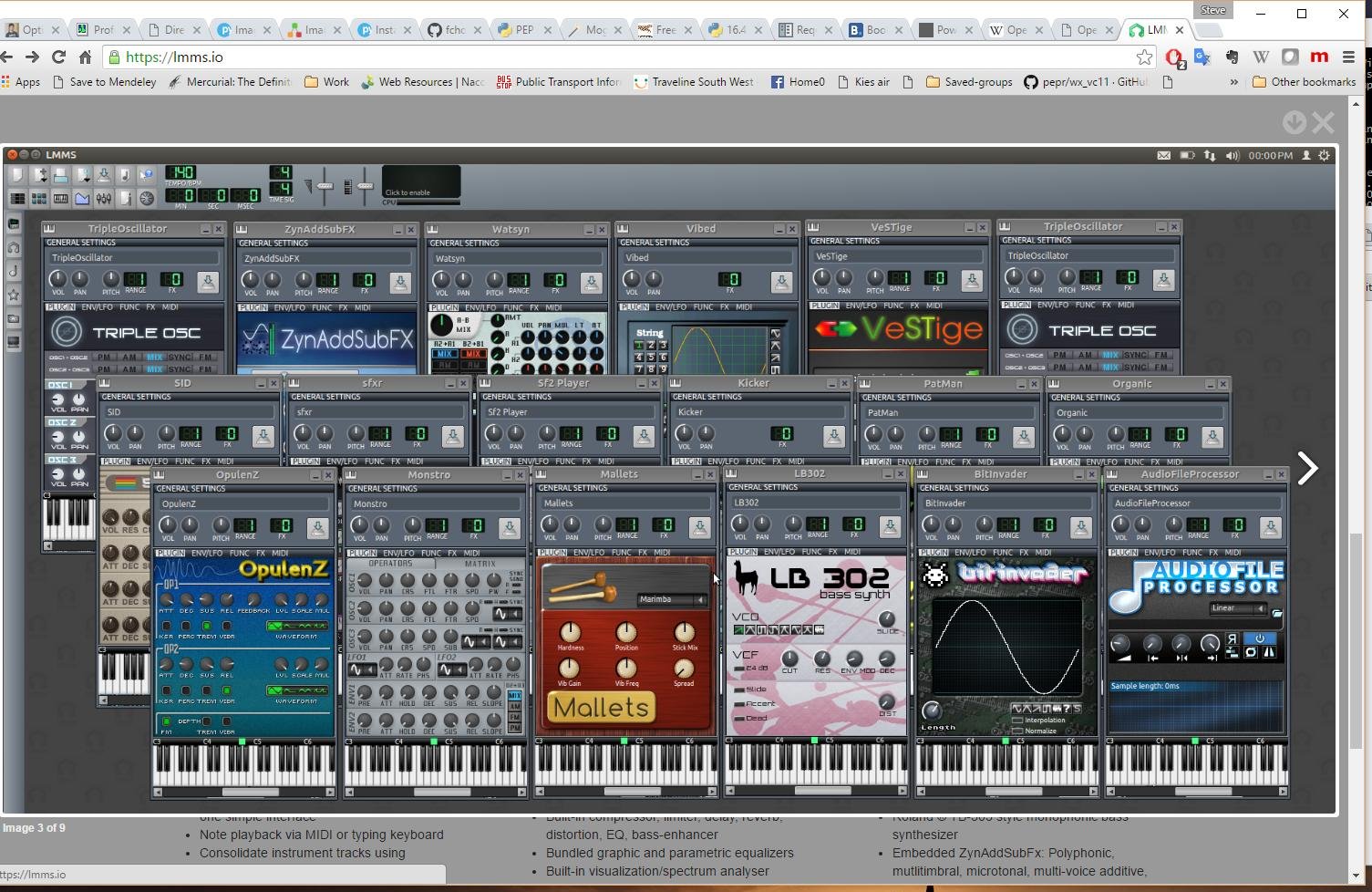1372x892 pixels.
Task: Open the LFO2 waveform selector in Monstro
Action: point(452,670)
